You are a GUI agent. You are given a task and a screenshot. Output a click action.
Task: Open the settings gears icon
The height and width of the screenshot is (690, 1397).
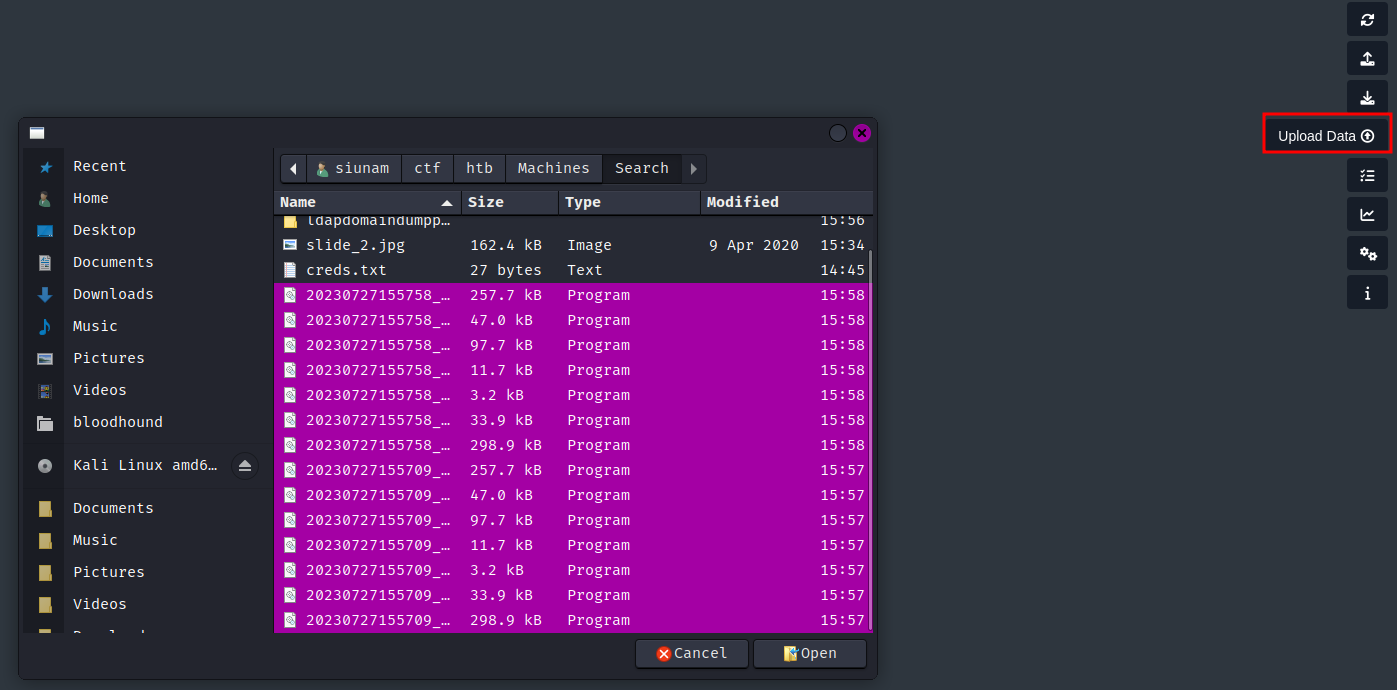click(1367, 253)
